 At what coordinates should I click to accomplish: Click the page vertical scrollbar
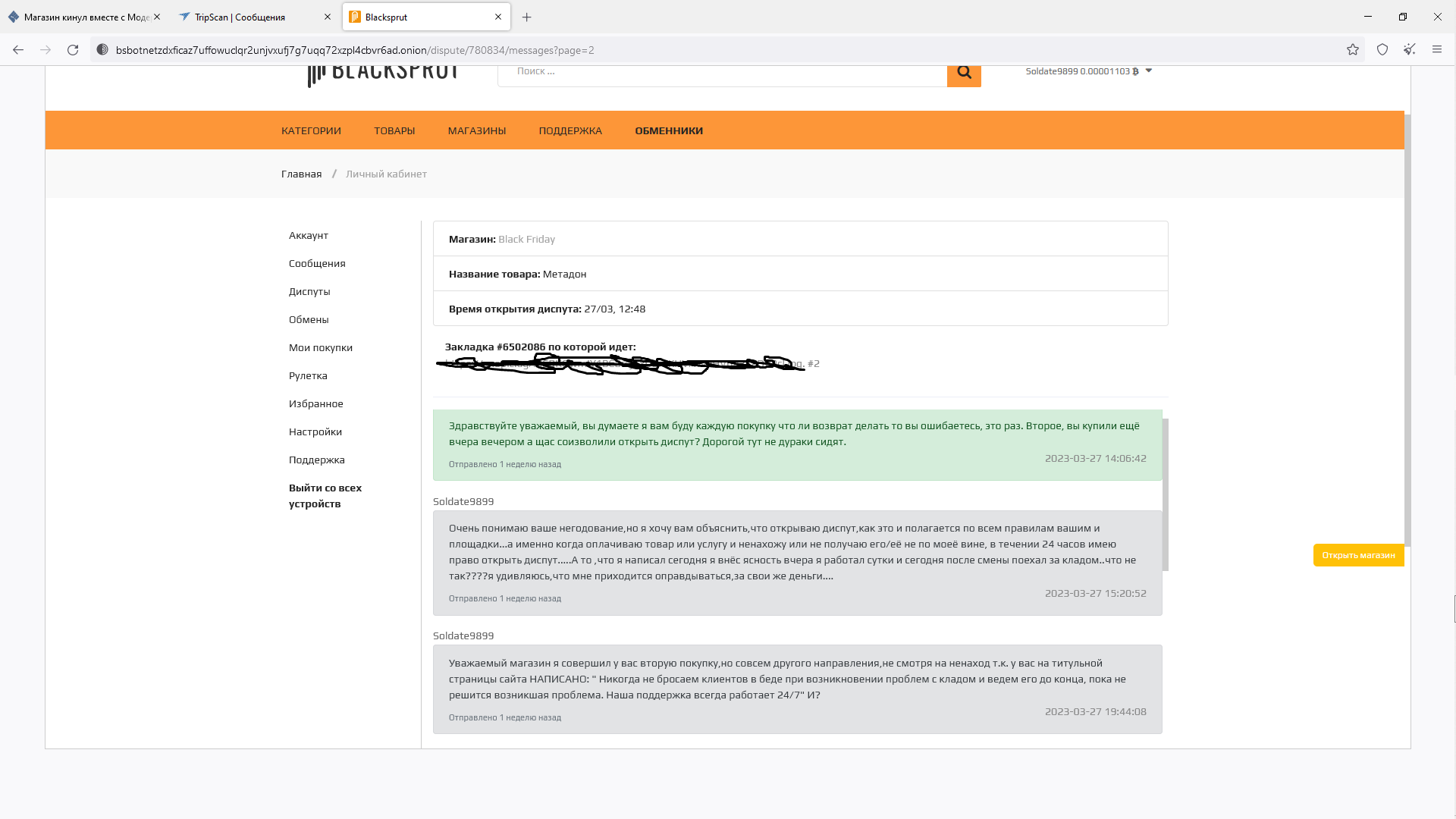1407,330
